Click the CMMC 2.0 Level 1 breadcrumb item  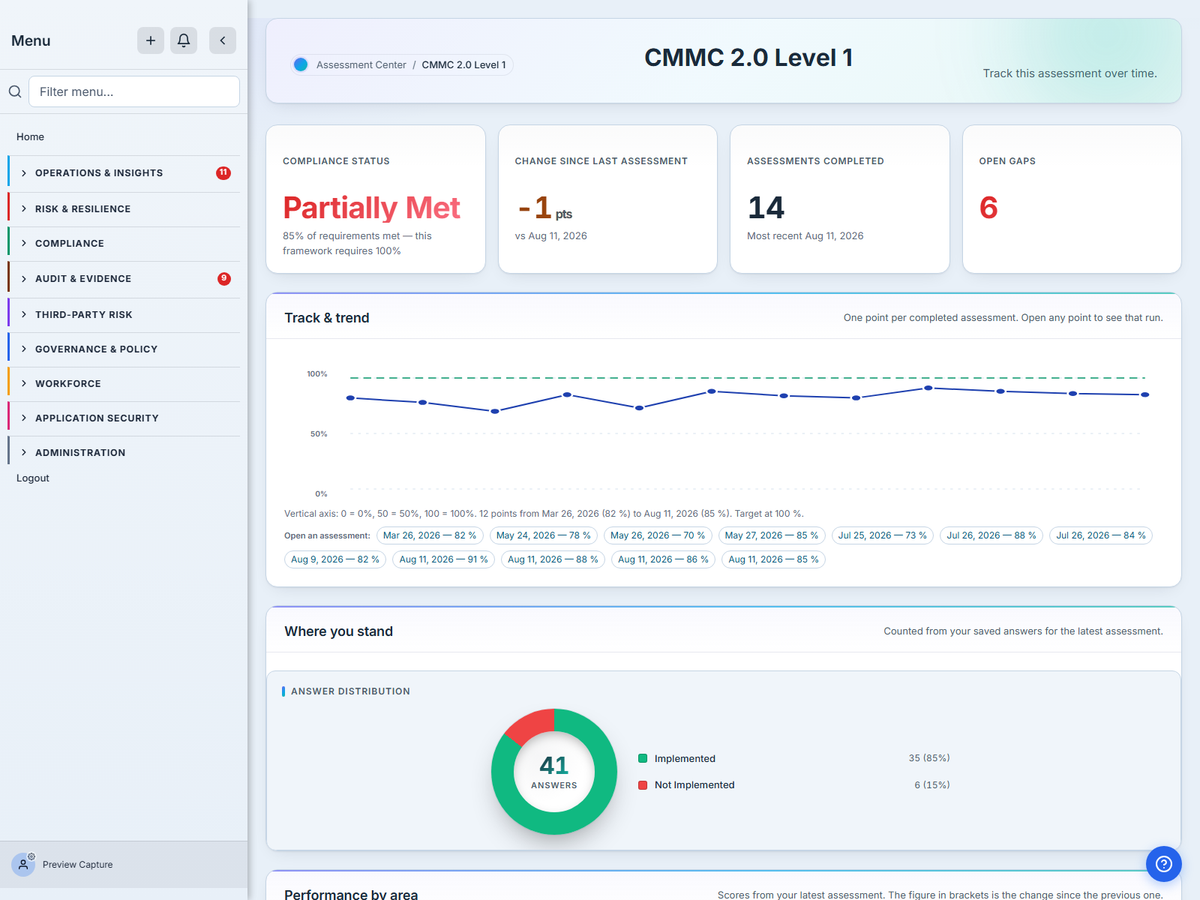tap(464, 65)
